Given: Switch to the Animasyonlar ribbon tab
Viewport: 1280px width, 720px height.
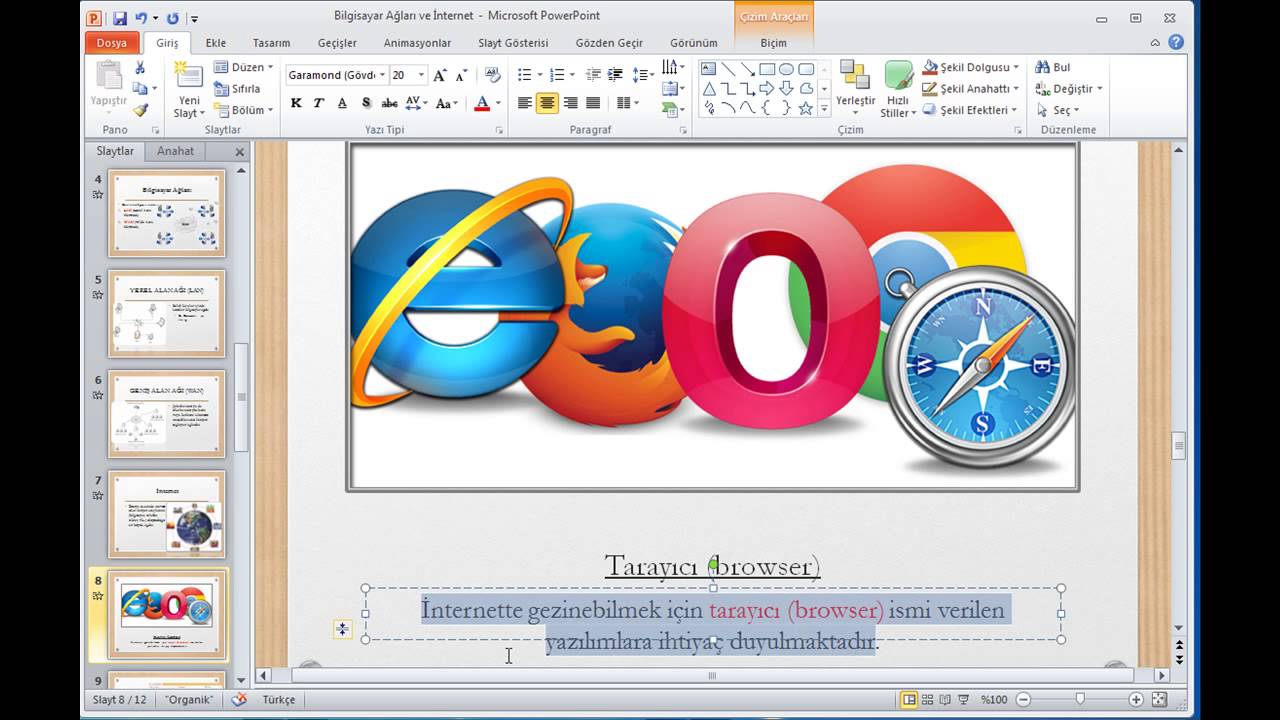Looking at the screenshot, I should pos(417,43).
